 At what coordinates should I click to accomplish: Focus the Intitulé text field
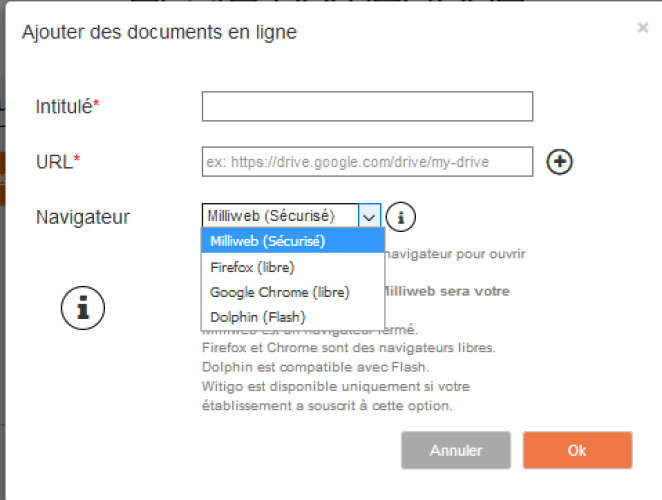click(367, 106)
